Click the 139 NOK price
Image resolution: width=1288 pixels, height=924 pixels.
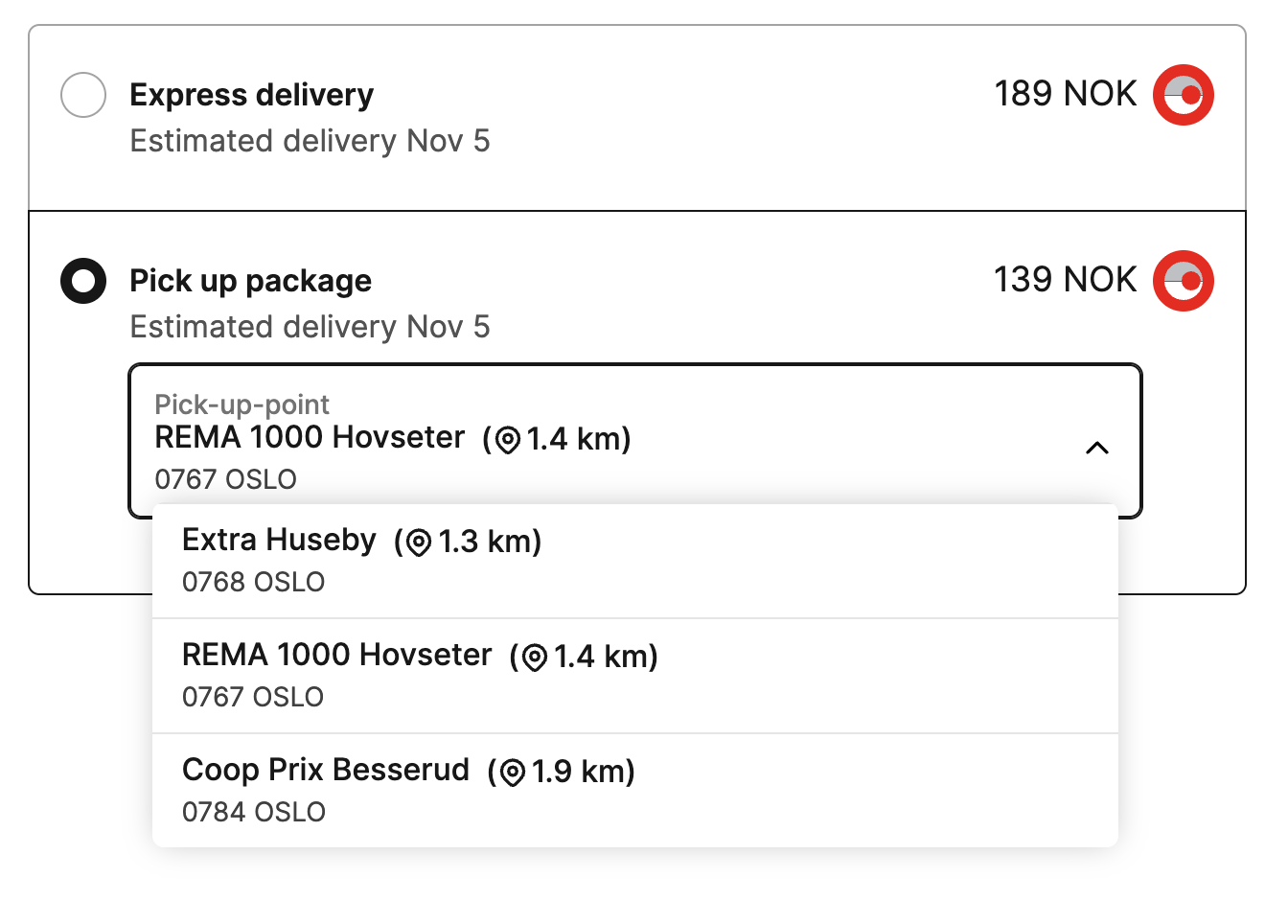[1065, 280]
